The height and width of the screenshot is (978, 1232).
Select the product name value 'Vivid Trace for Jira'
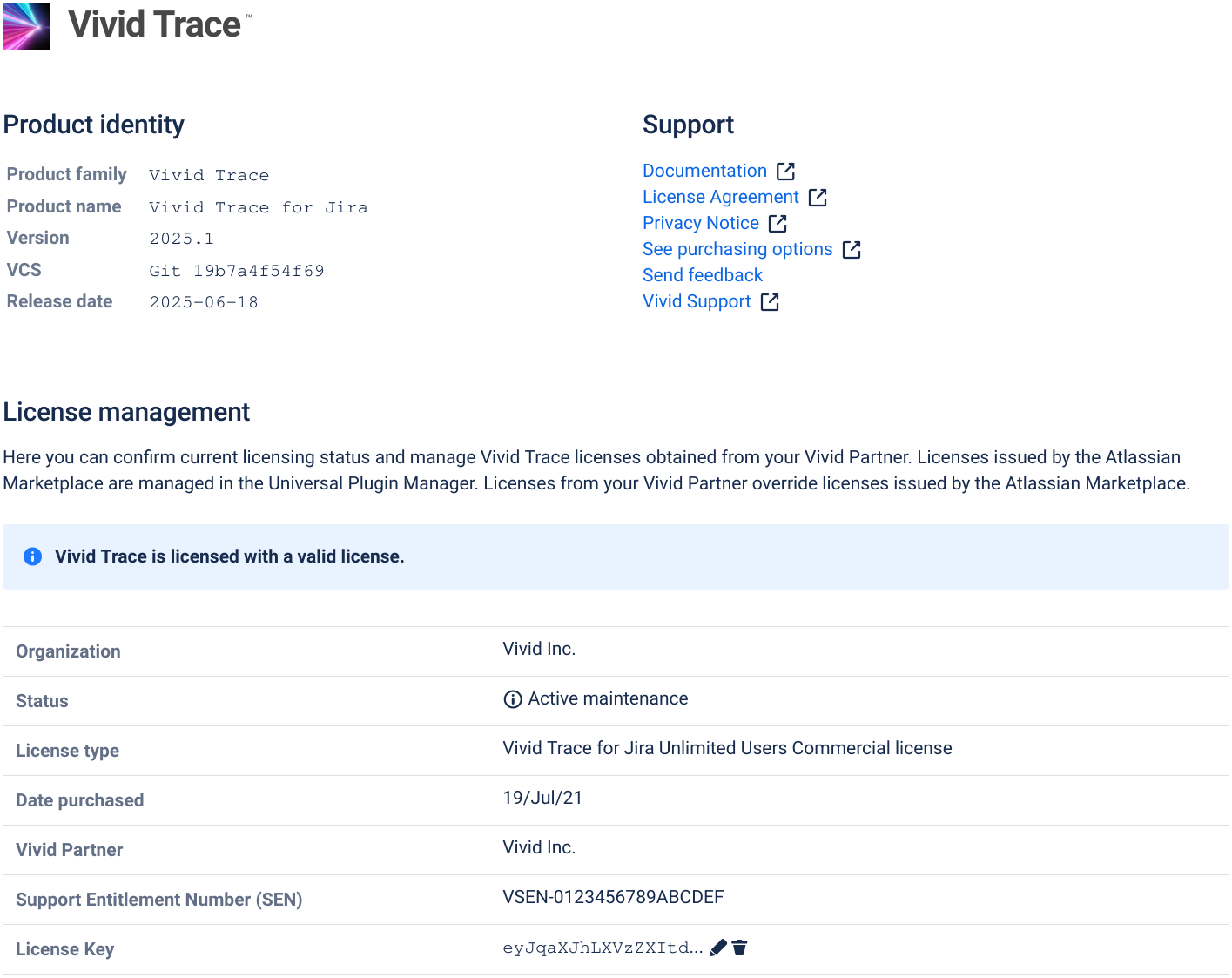[259, 207]
